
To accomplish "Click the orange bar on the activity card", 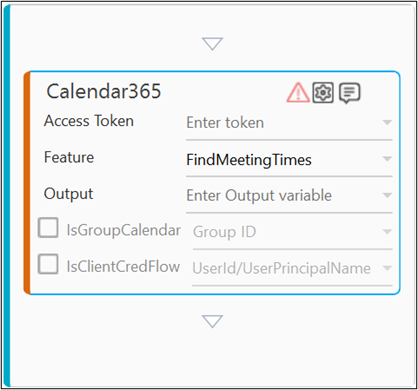I will coord(27,183).
